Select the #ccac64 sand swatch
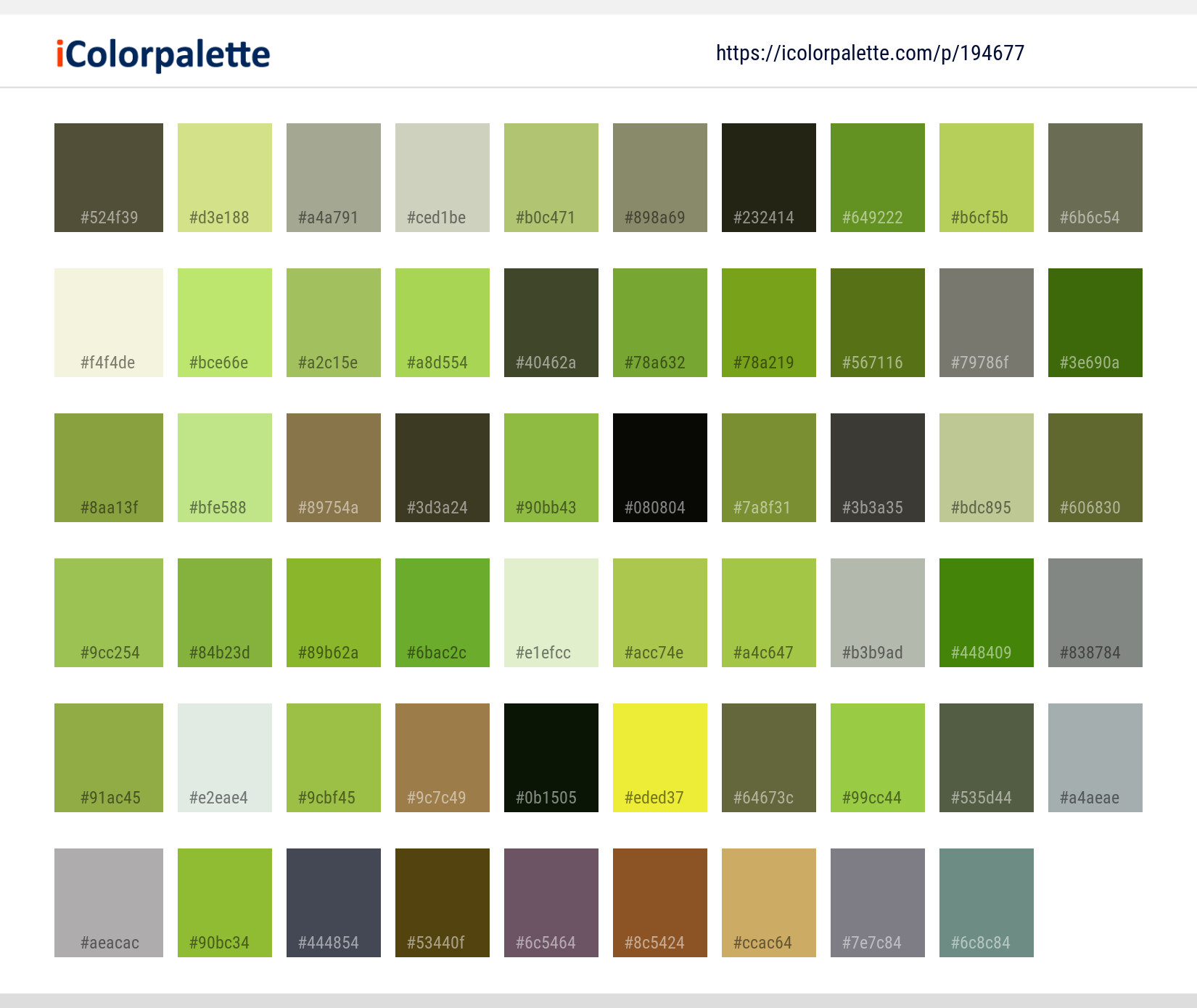The width and height of the screenshot is (1197, 1008). pos(769,903)
